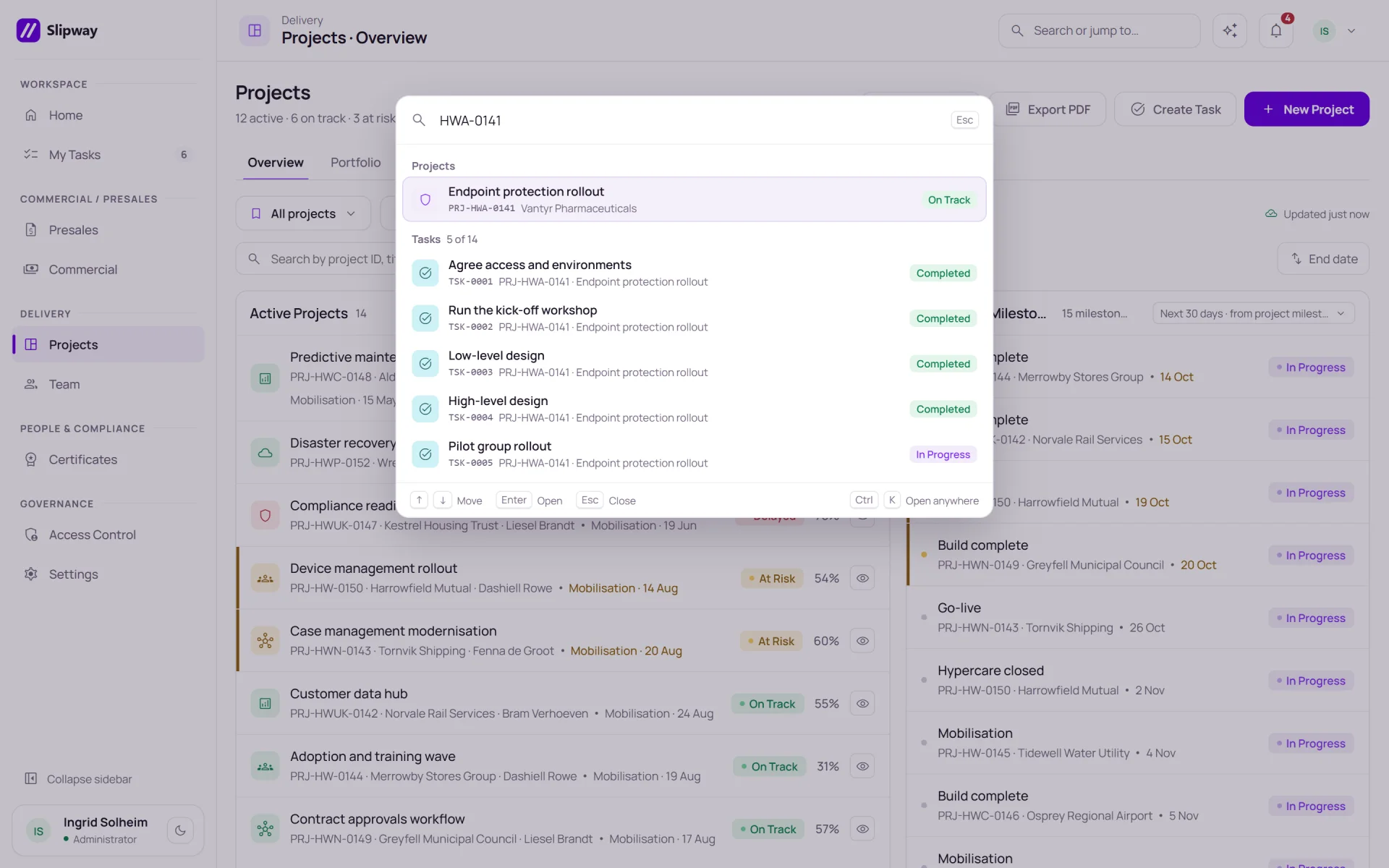Open Endpoint protection rollout project result
This screenshot has height=868, width=1389.
click(x=694, y=200)
